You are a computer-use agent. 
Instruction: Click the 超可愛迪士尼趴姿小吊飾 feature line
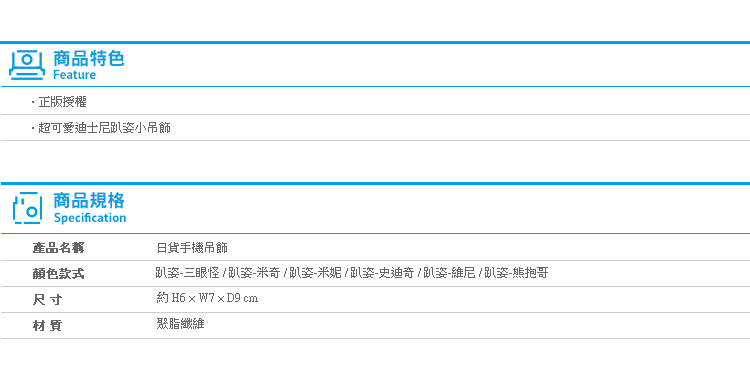(x=104, y=128)
